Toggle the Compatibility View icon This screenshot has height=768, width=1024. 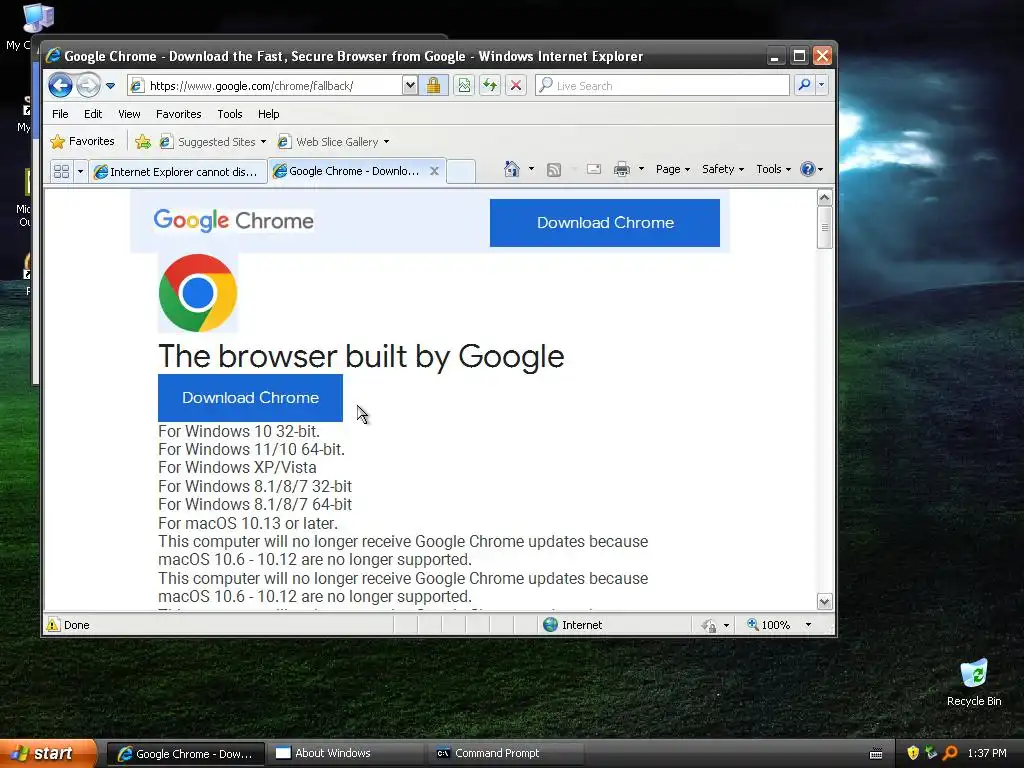pyautogui.click(x=464, y=86)
